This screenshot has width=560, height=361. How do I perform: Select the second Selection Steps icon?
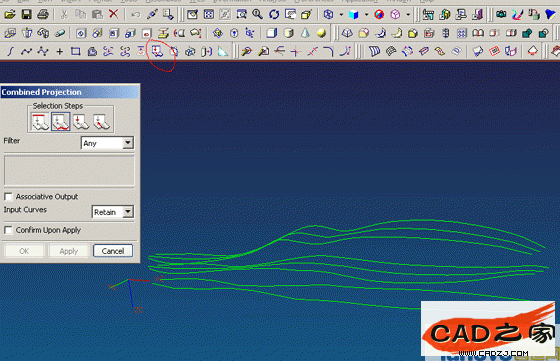60,121
